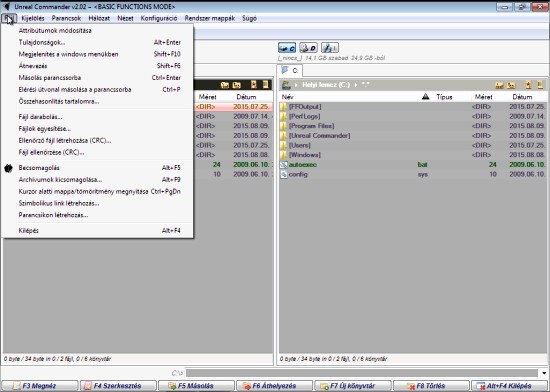Click the F3 Megnéz button
Screen dimensions: 550x392
click(40, 386)
